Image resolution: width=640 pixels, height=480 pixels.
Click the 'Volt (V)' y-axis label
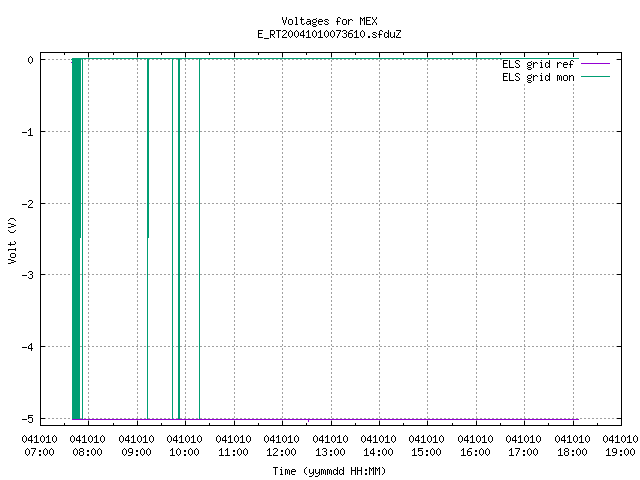click(x=12, y=240)
